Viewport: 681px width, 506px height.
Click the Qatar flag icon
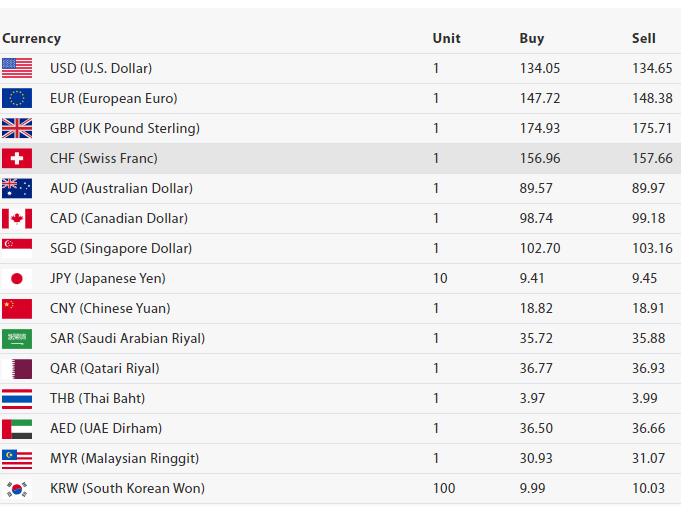17,368
